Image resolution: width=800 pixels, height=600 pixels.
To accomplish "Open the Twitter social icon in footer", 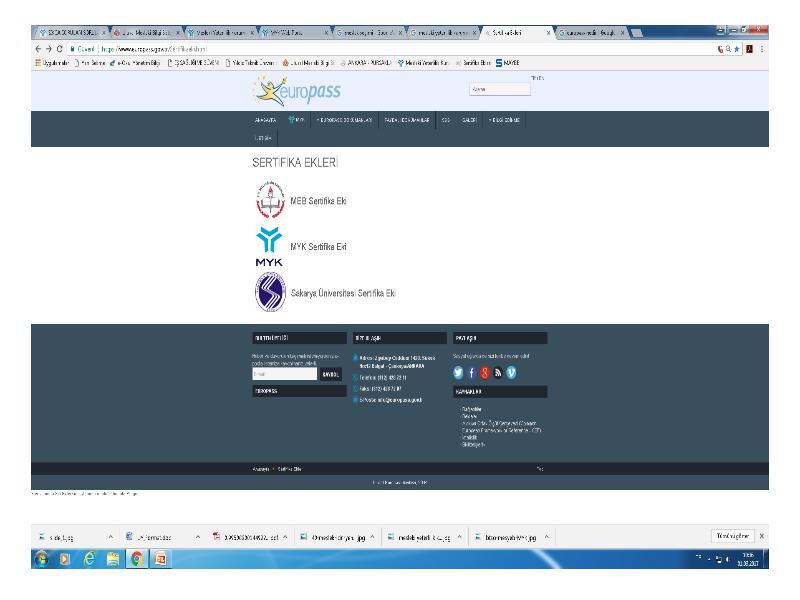I will 458,373.
